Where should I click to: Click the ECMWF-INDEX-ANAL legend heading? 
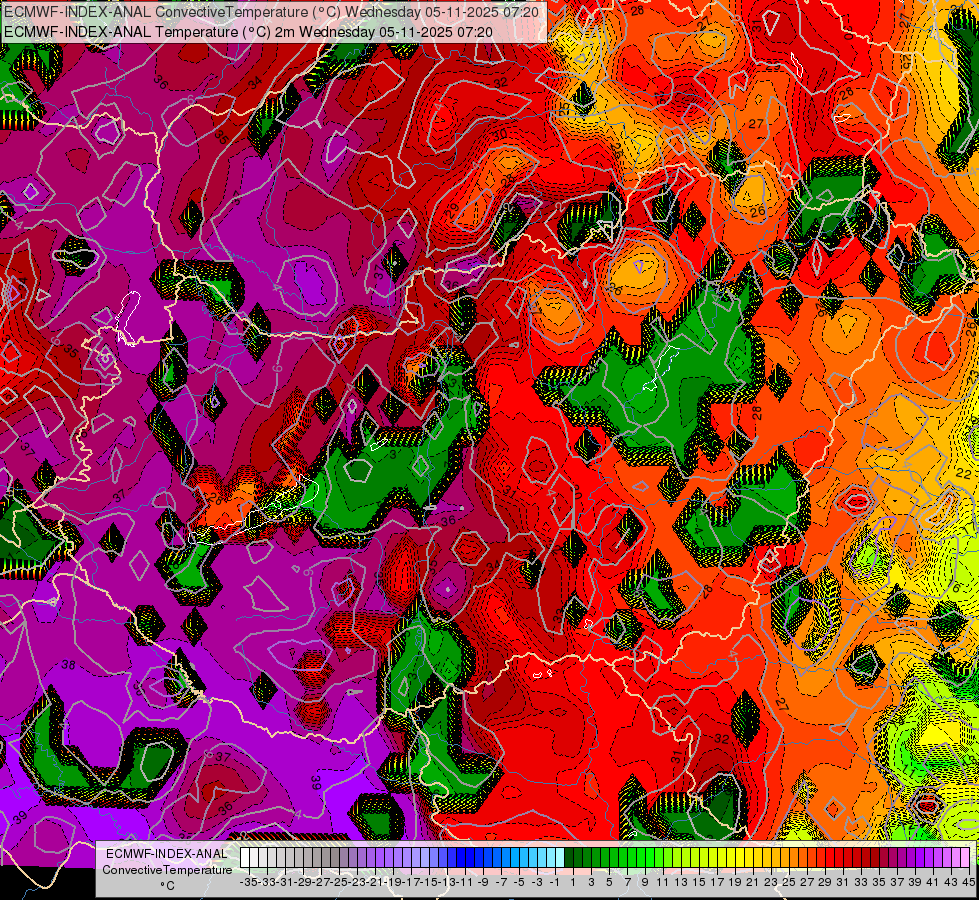click(x=167, y=854)
